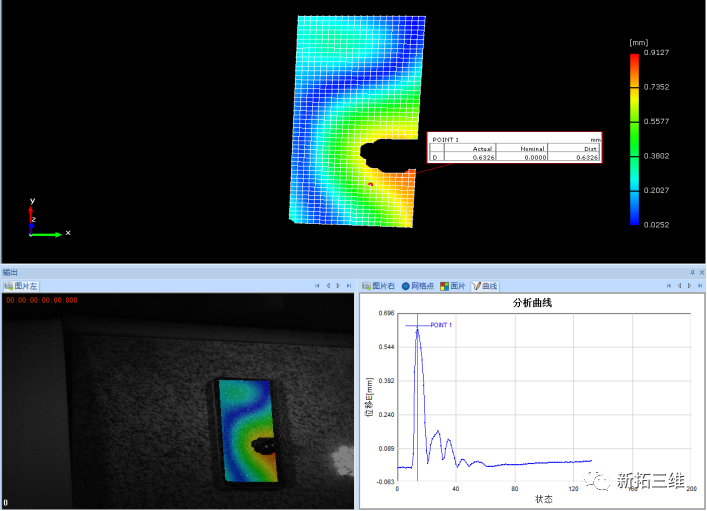Click the timestamp 00:00:00:00:00:000 in left image
Image resolution: width=707 pixels, height=511 pixels.
point(42,300)
